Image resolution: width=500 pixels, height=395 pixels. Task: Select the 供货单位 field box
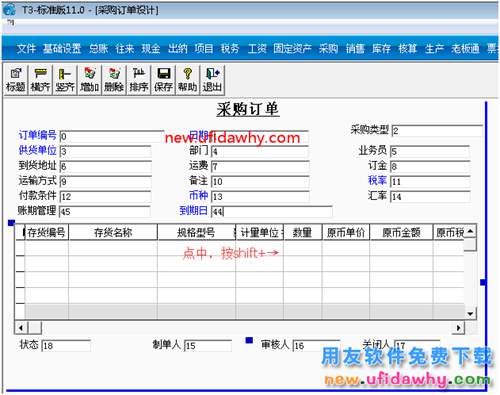pos(106,151)
